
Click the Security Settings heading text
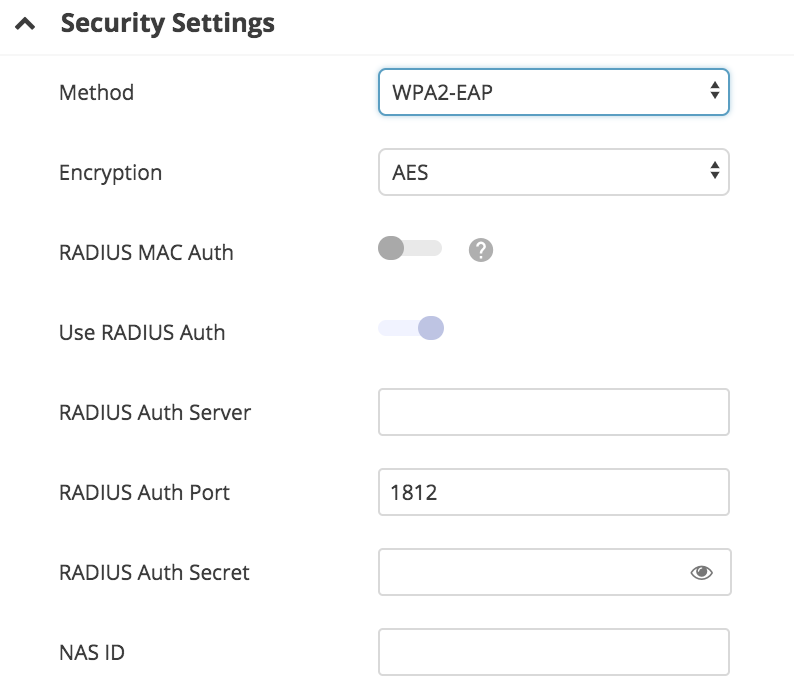(x=167, y=23)
